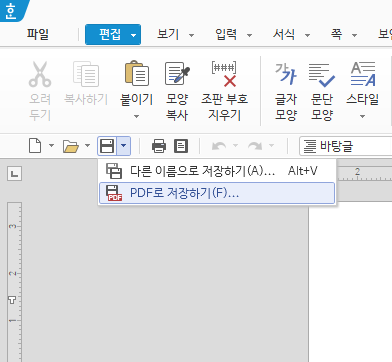
Task: Click the horizontal ruler near mark 2
Action: (x=357, y=173)
